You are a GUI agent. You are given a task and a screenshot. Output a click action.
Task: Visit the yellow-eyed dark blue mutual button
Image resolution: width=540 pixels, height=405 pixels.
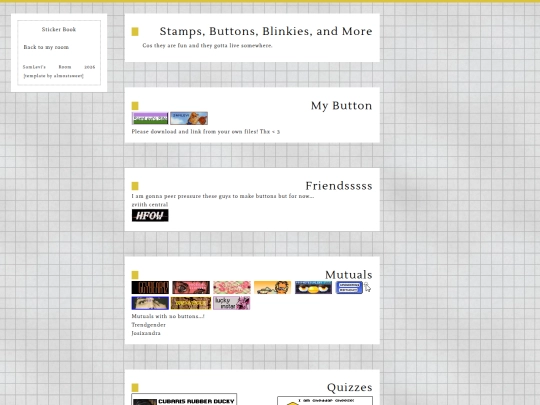click(313, 288)
